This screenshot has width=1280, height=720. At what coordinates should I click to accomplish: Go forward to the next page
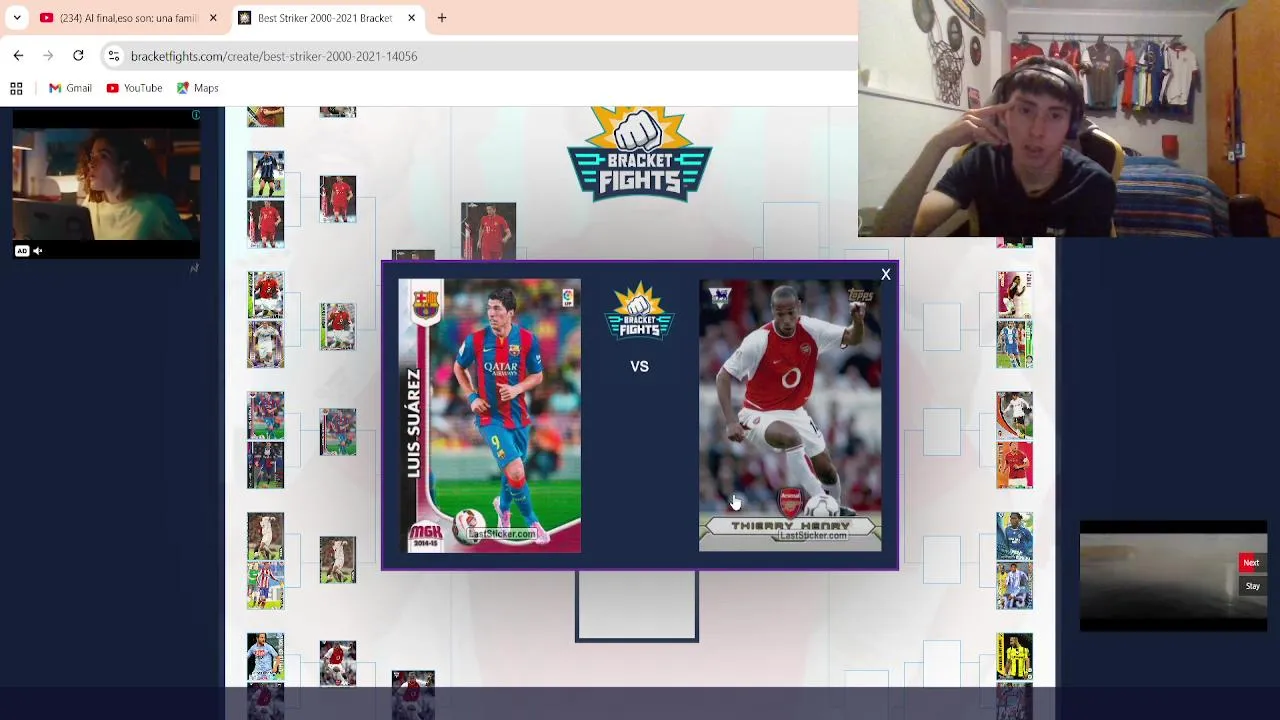pos(48,56)
